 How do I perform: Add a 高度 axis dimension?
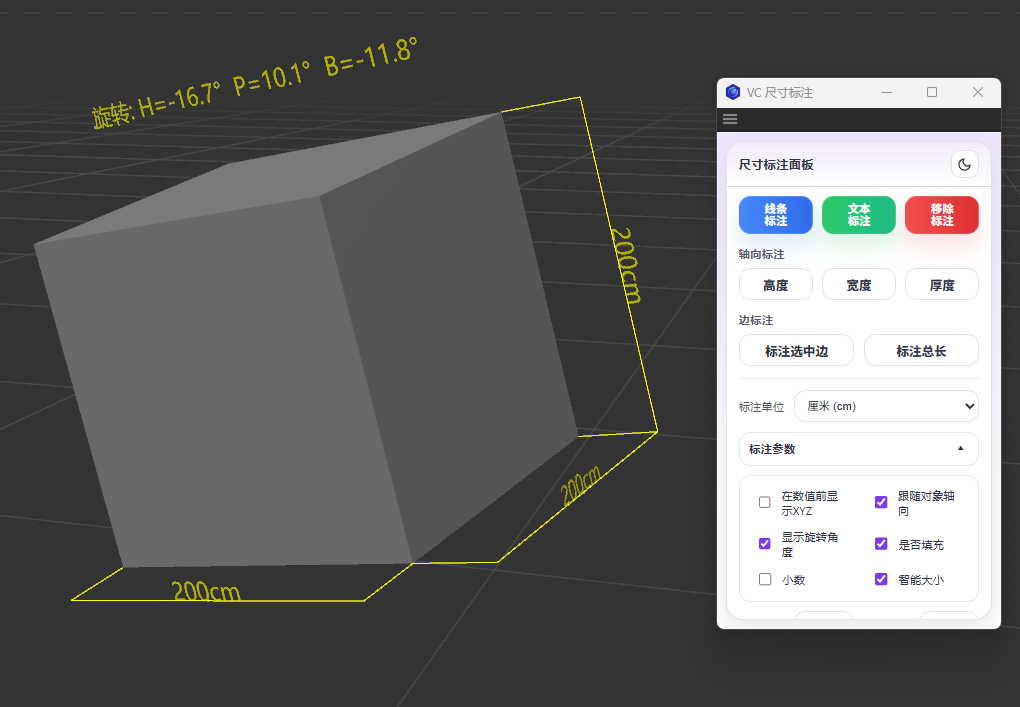click(775, 285)
